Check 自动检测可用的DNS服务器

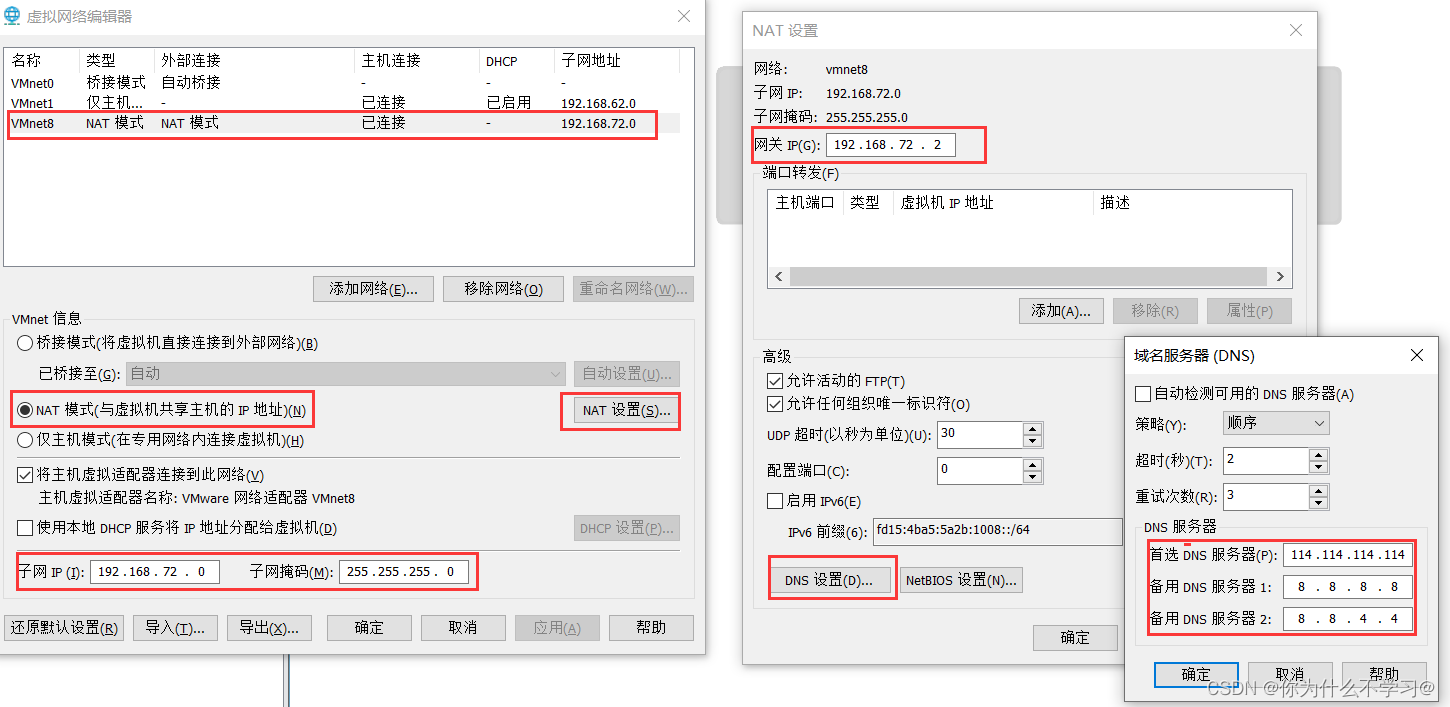tap(1143, 392)
